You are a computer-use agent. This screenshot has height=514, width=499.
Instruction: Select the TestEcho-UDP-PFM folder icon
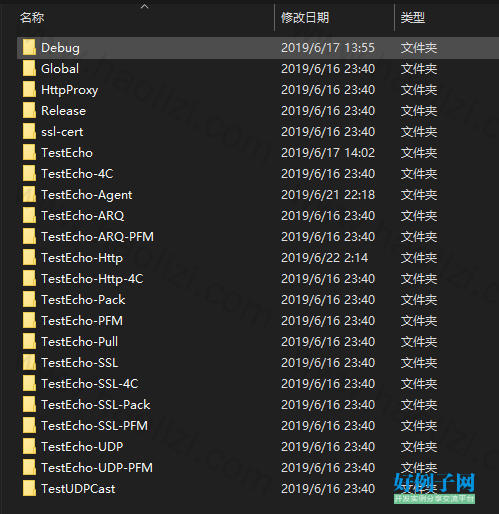(29, 468)
